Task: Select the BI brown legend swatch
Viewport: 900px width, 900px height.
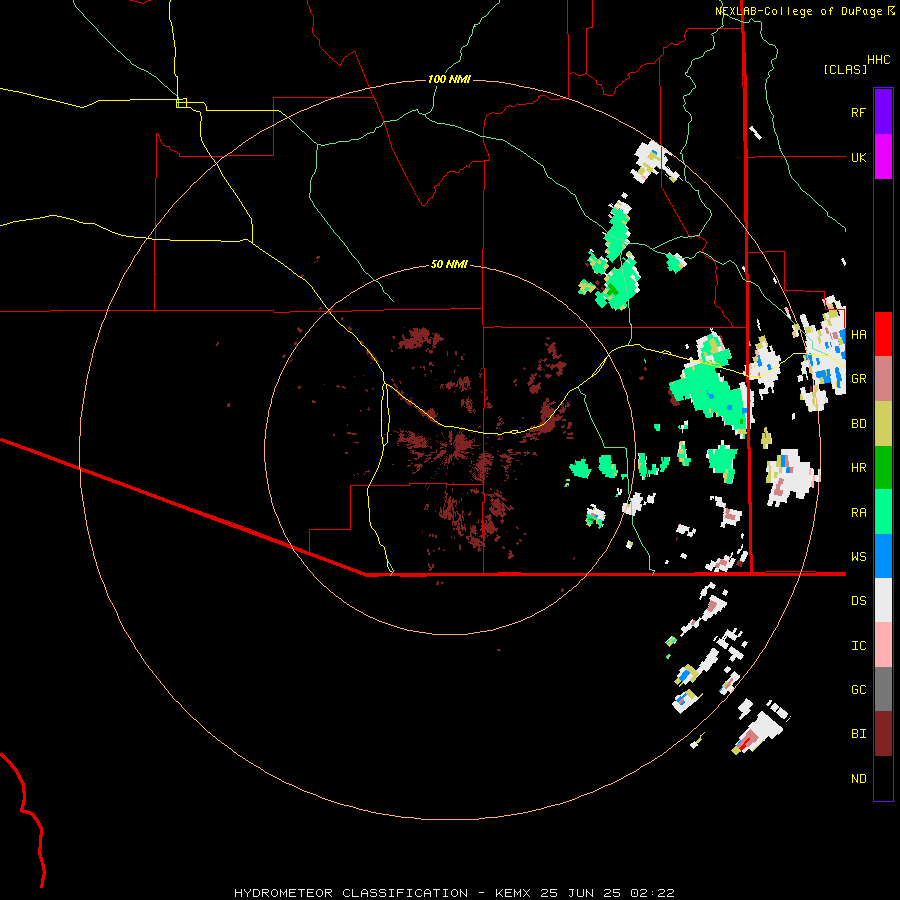Action: point(883,734)
